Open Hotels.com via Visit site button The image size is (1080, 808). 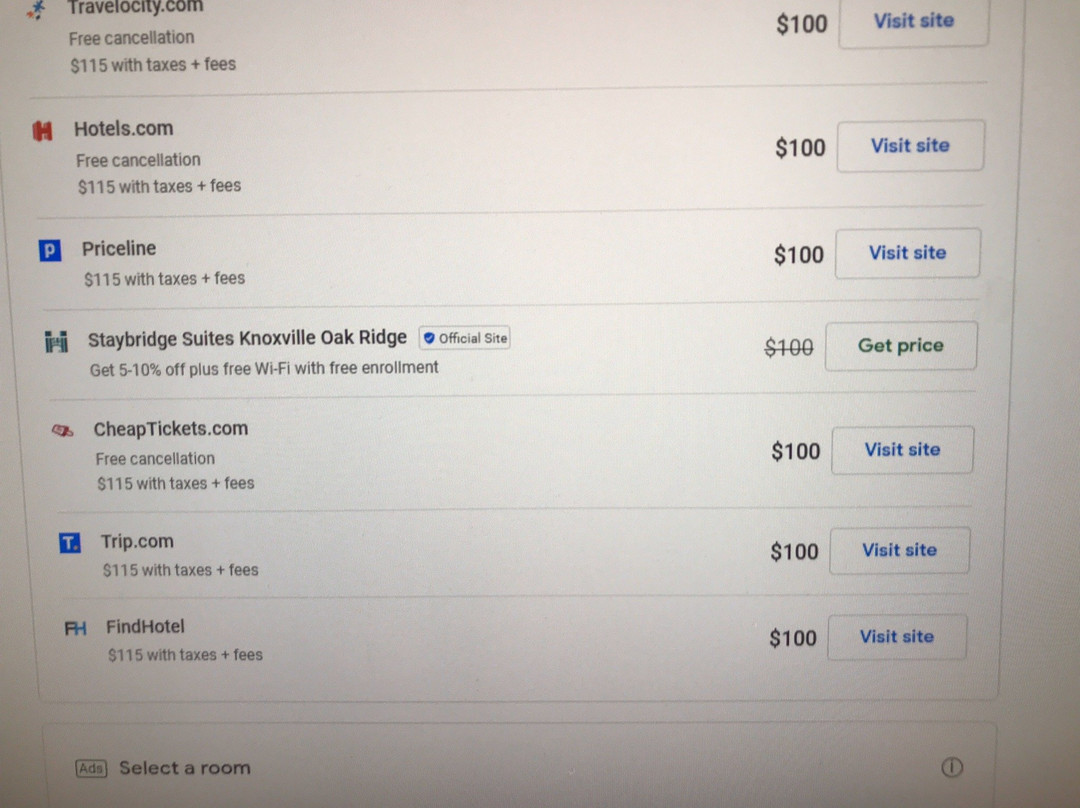[x=910, y=146]
